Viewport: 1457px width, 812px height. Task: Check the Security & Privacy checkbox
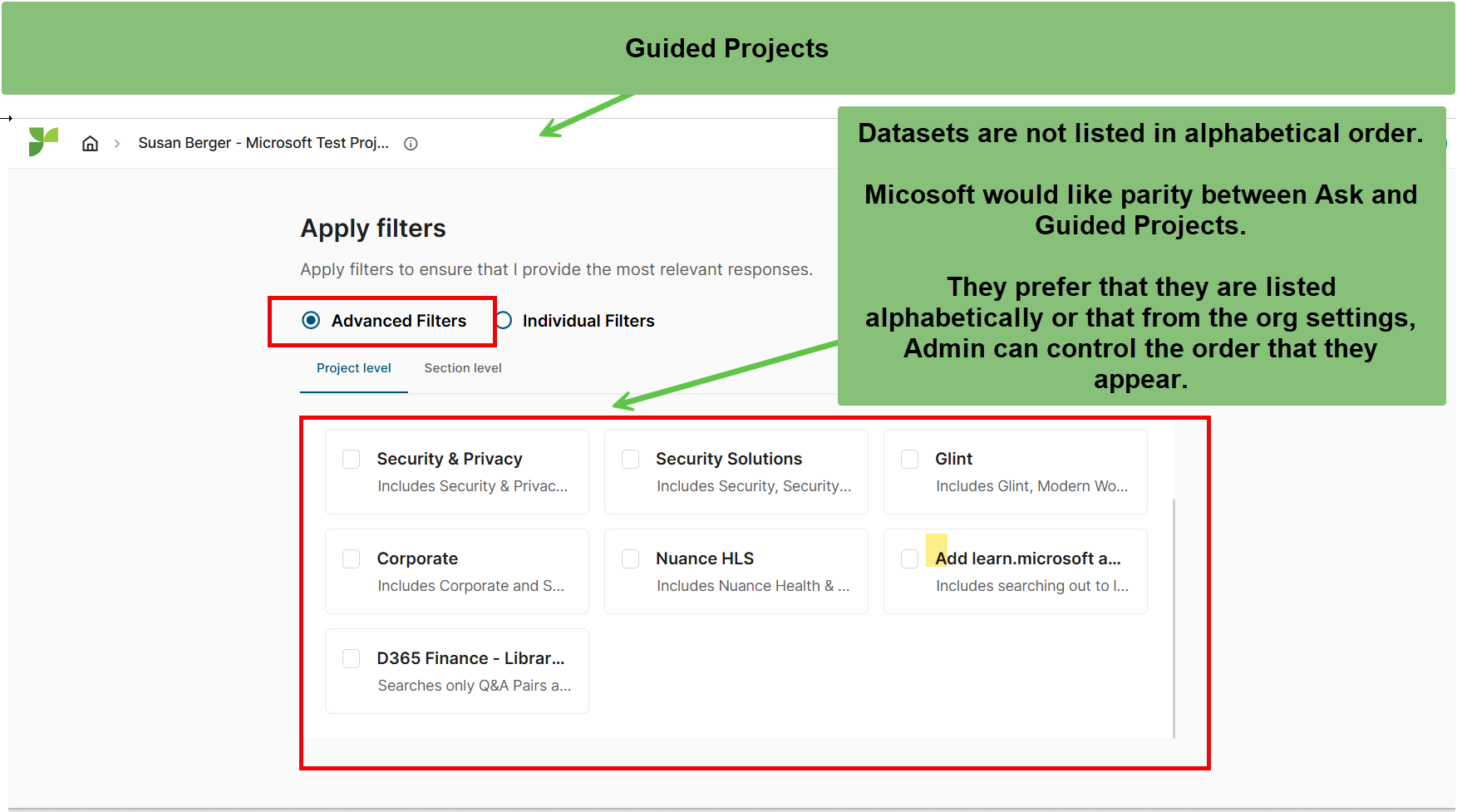pos(352,459)
